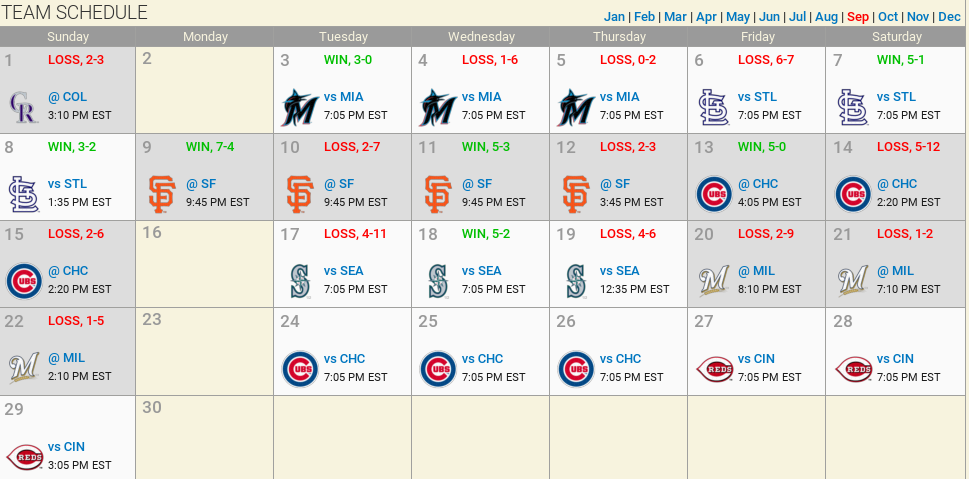Image resolution: width=969 pixels, height=479 pixels.
Task: Open 'vs SEA' game on September 18
Action: click(481, 271)
